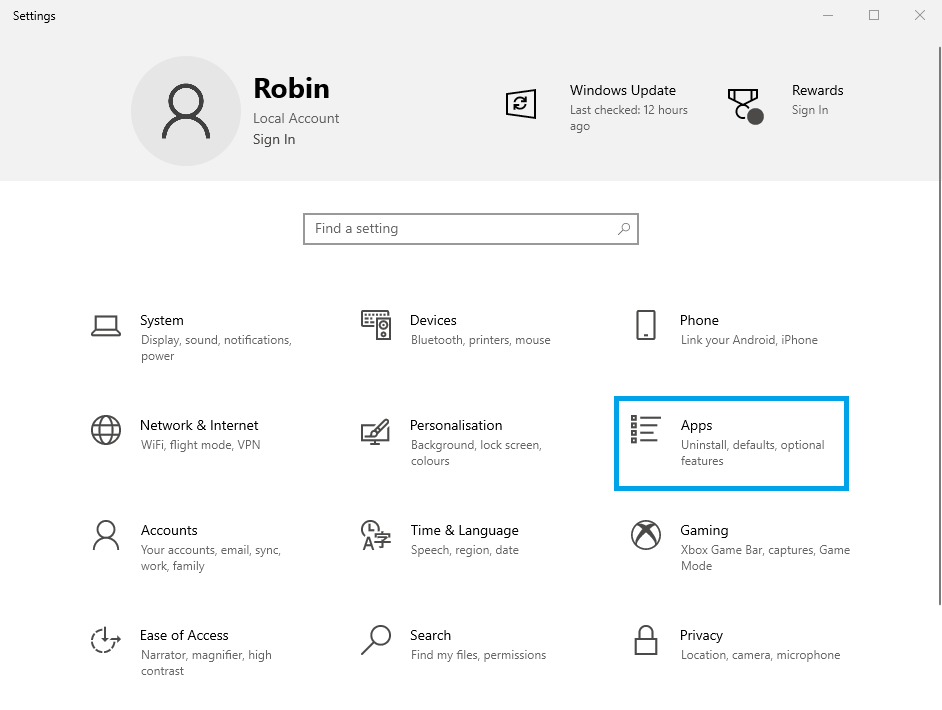The image size is (942, 710).
Task: Click 'Uninstall, defaults, optional features' description
Action: [x=753, y=453]
